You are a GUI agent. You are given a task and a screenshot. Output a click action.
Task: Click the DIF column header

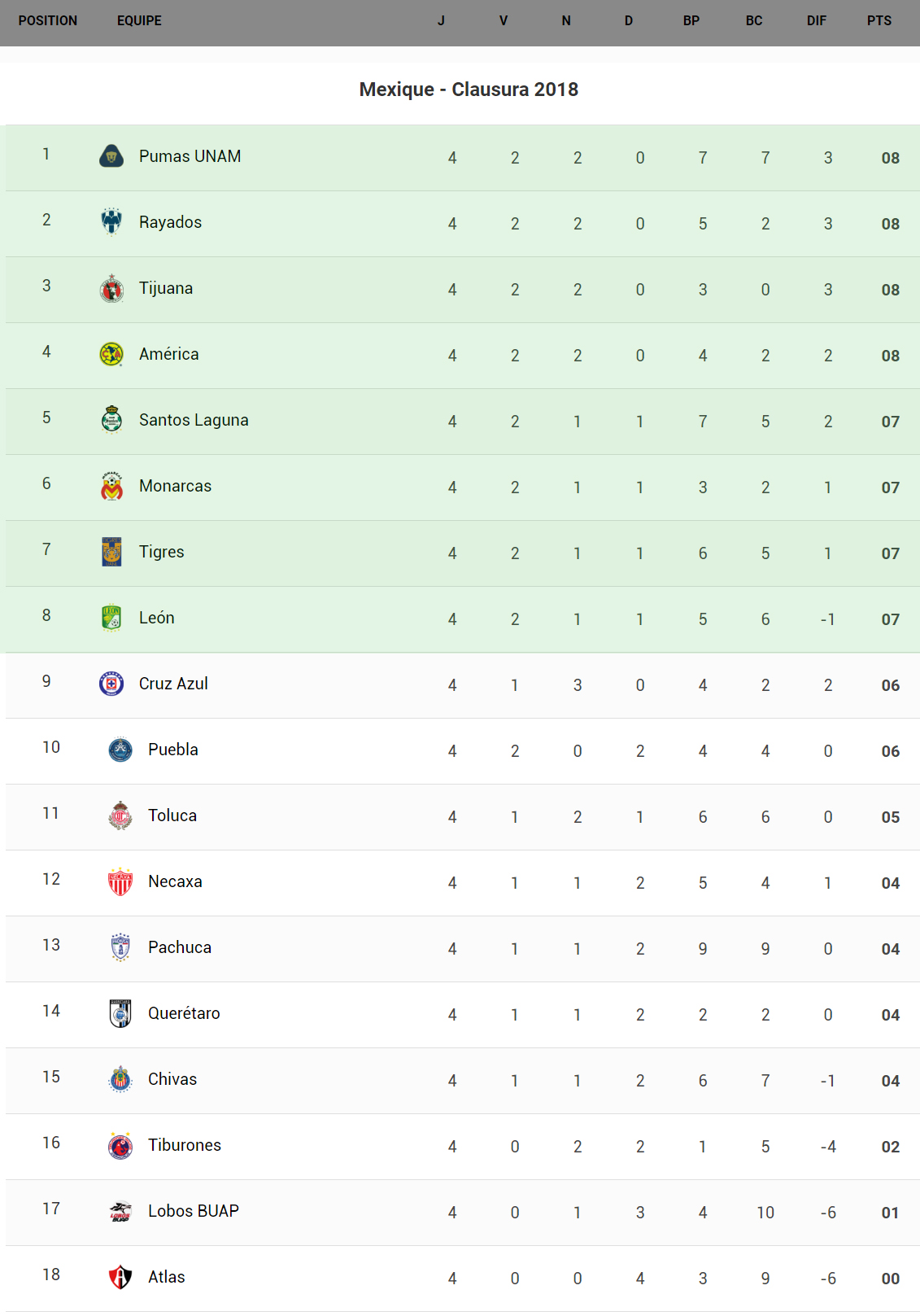point(816,21)
